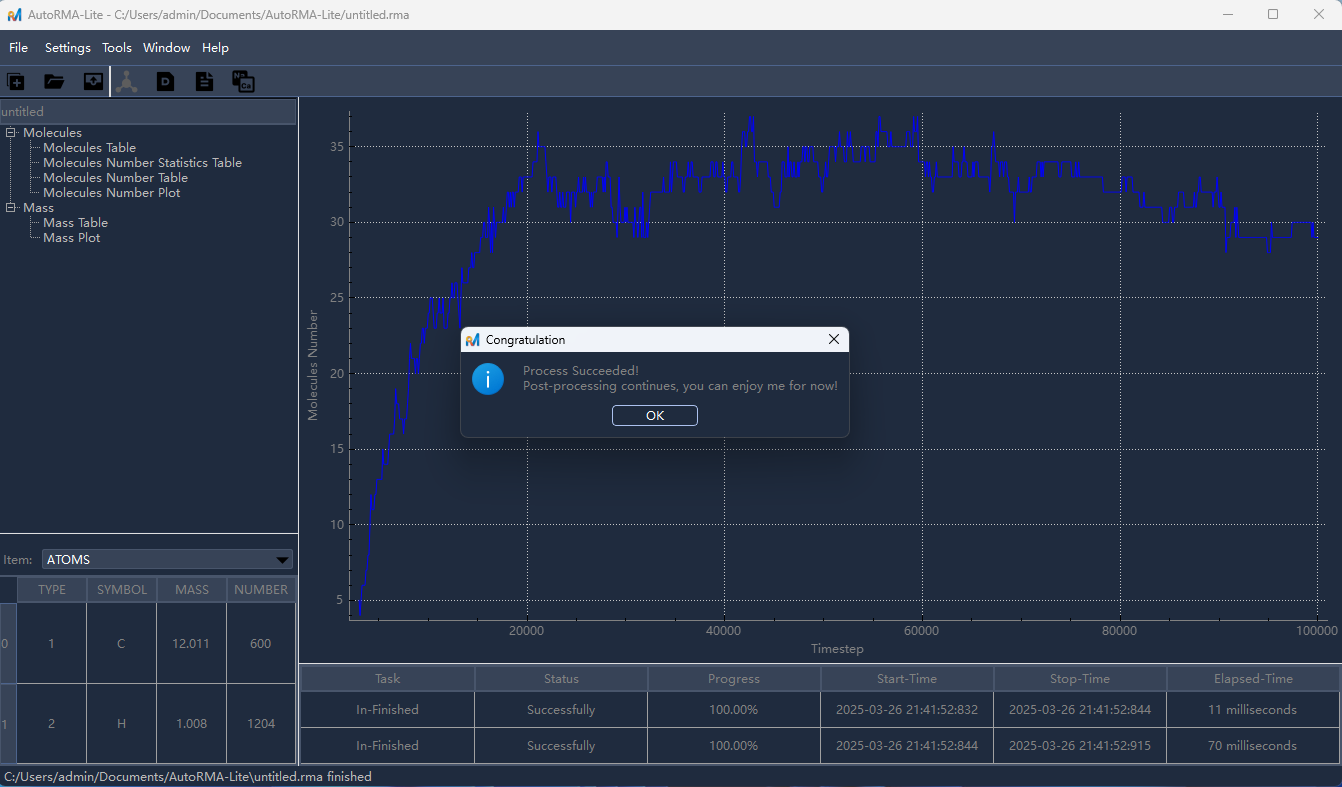The image size is (1342, 787).
Task: Click the open folder toolbar icon
Action: (x=54, y=82)
